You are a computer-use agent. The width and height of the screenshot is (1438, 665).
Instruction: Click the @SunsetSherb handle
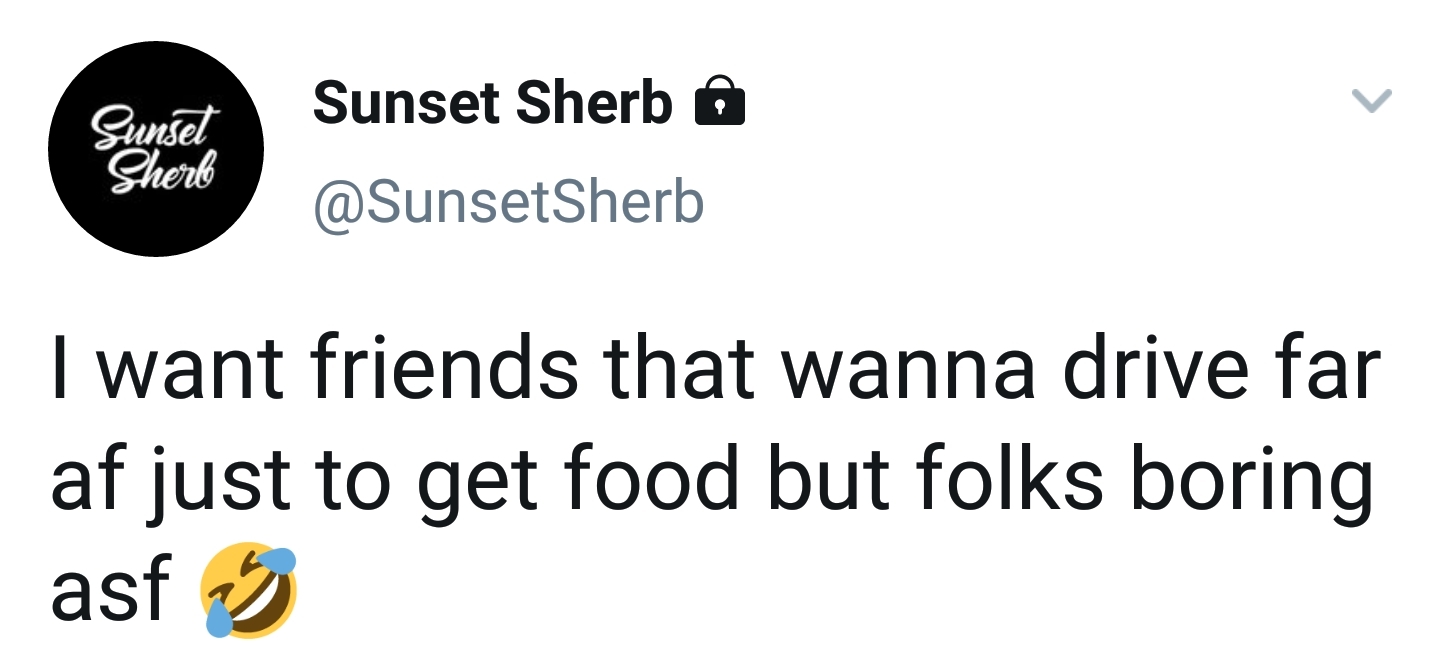[x=509, y=202]
